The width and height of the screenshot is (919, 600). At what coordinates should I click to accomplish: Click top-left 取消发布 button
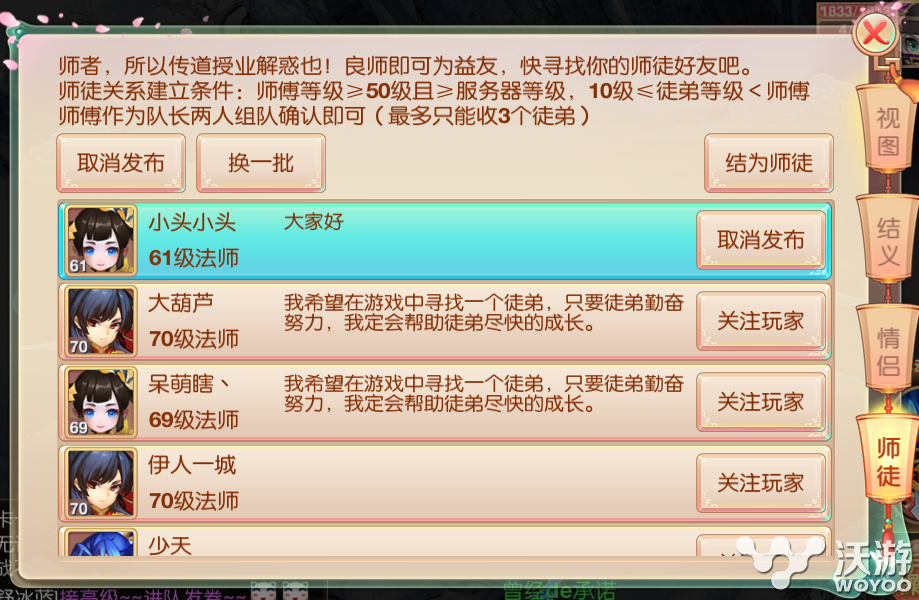[121, 163]
